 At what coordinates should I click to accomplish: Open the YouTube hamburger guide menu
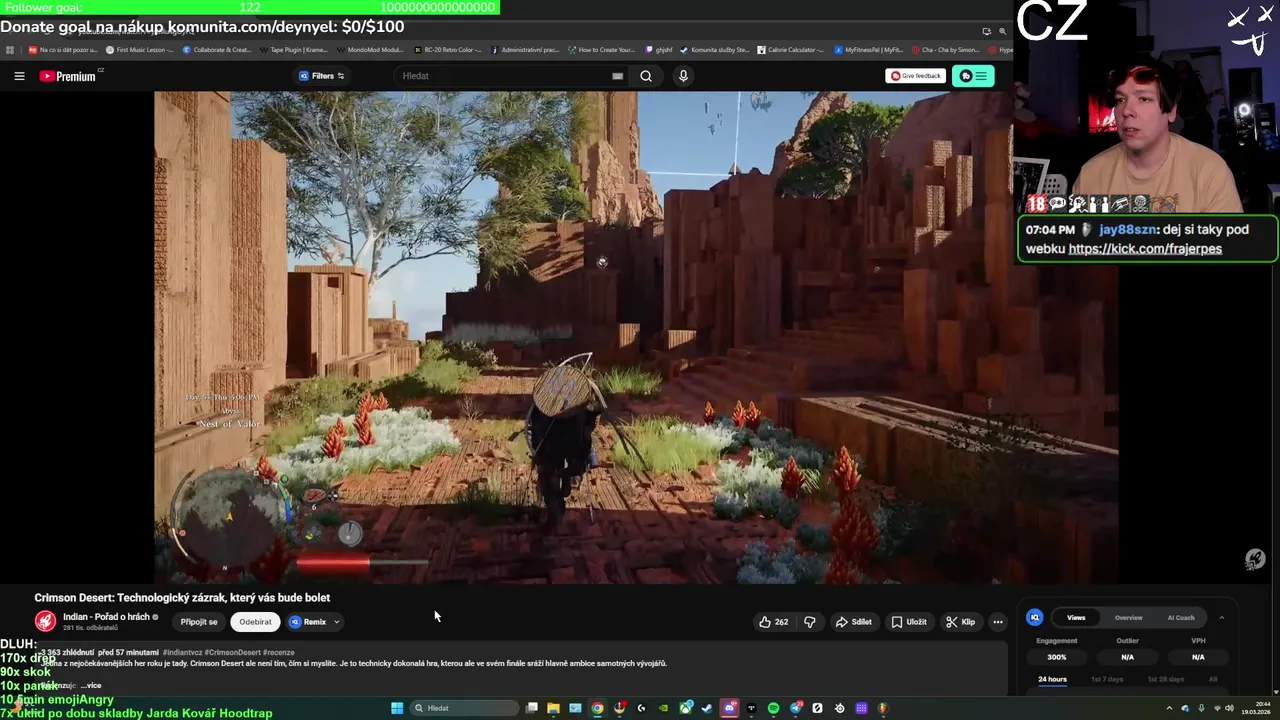point(19,76)
